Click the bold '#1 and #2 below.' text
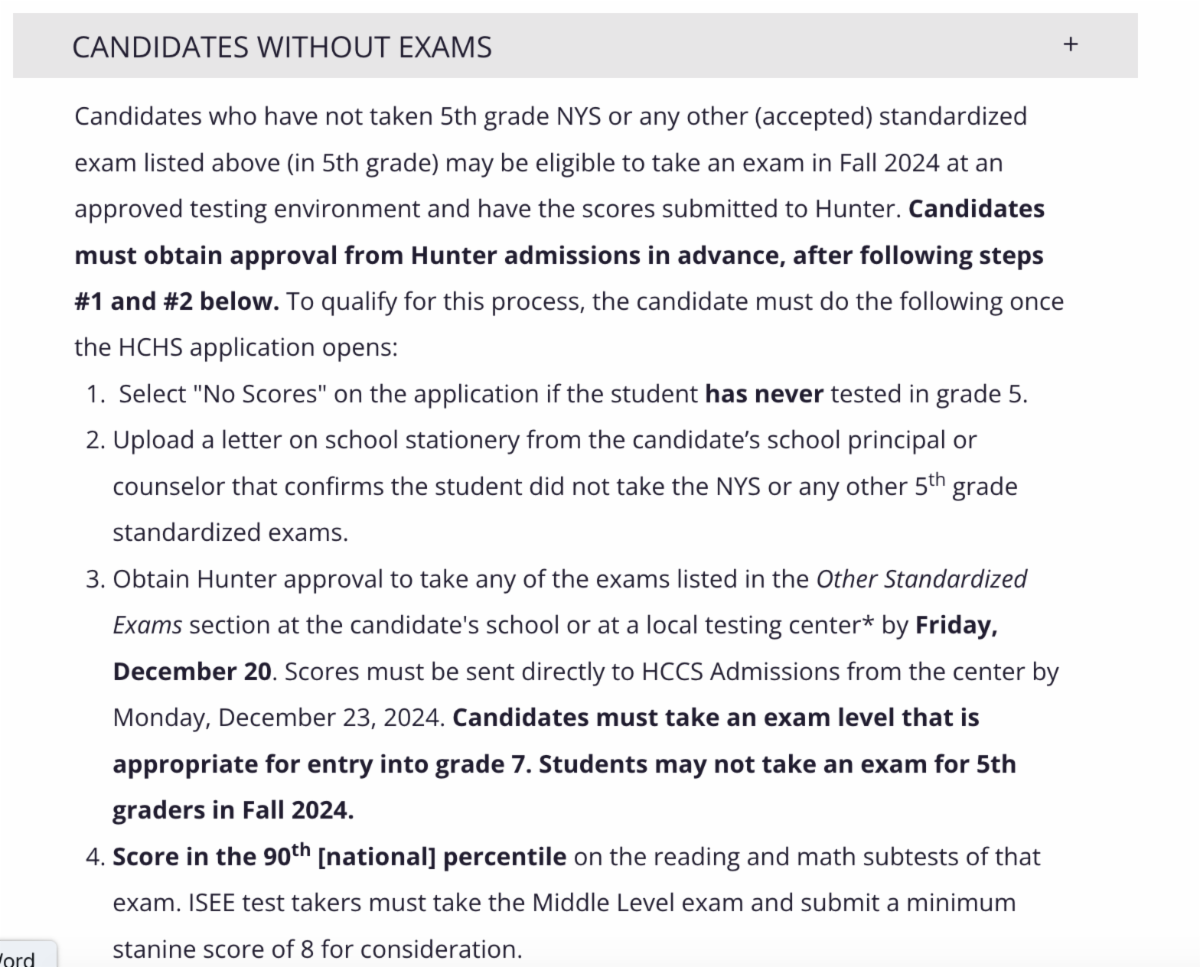This screenshot has width=1200, height=967. click(x=177, y=302)
